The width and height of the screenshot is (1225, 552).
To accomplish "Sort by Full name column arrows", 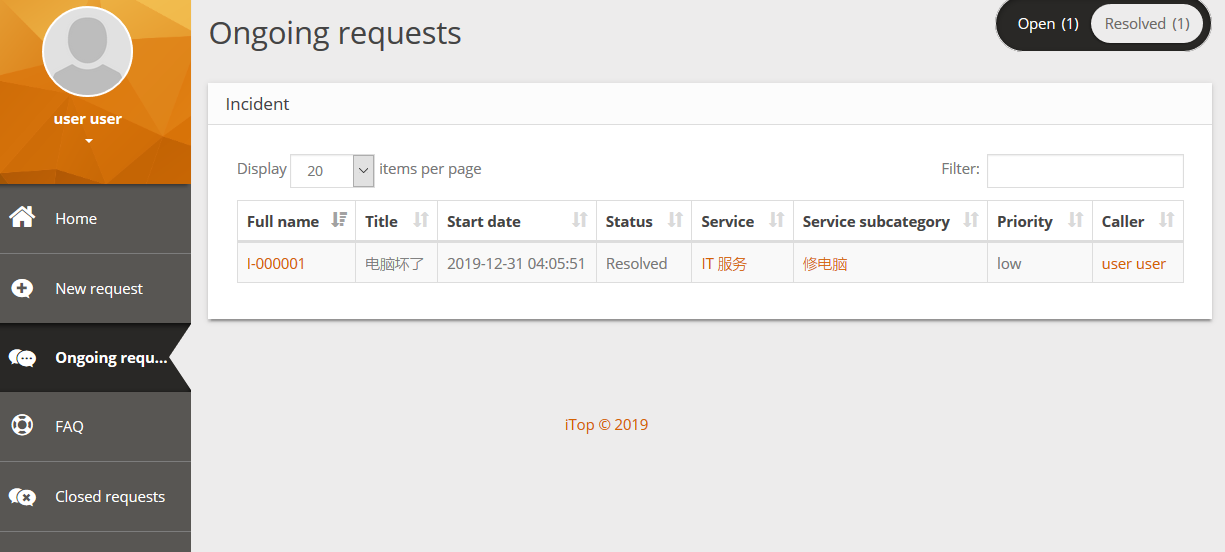I will (x=339, y=220).
